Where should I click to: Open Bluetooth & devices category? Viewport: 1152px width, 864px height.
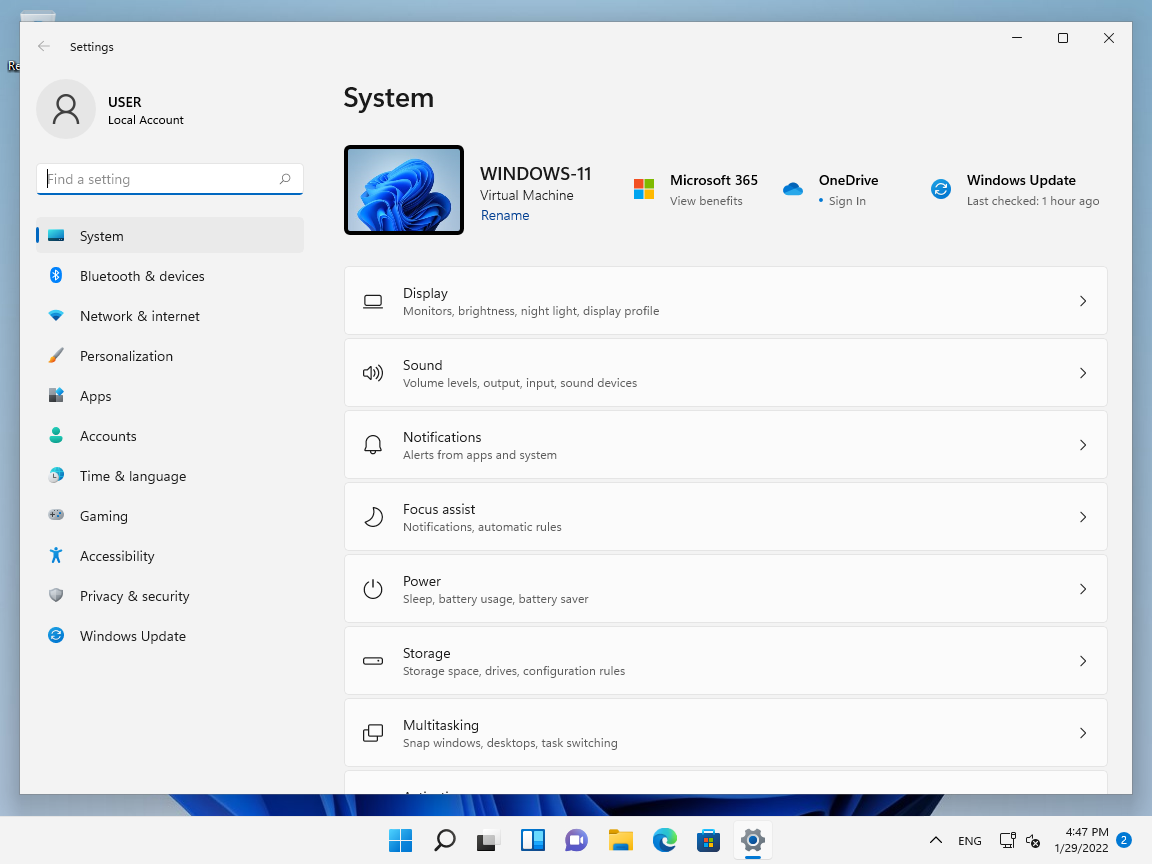coord(170,276)
